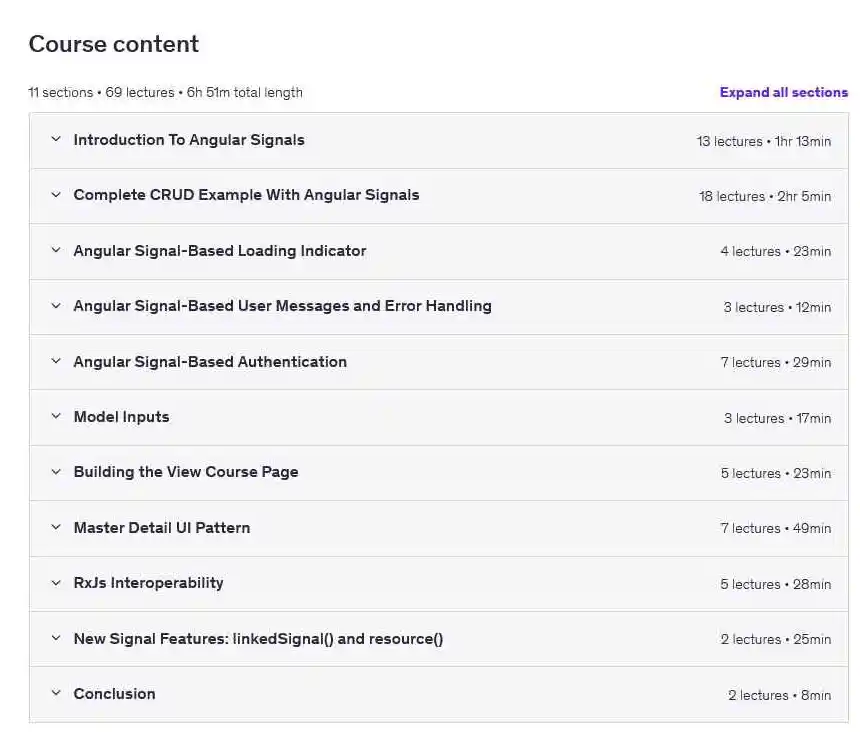Screen dimensions: 860x732
Task: Expand Master Detail UI Pattern chevron
Action: pos(56,527)
